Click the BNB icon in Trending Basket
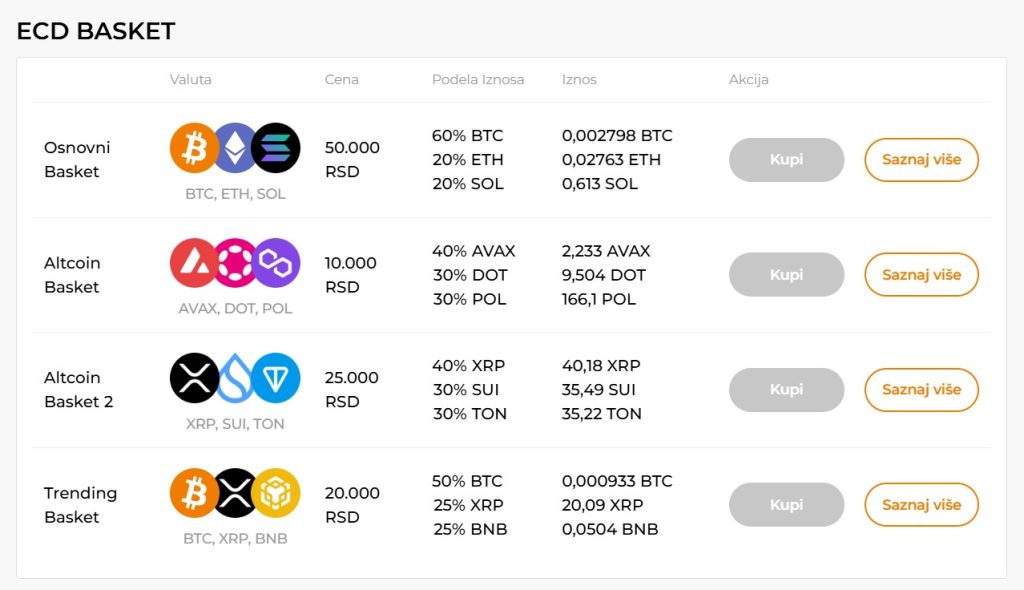This screenshot has height=590, width=1024. (x=276, y=493)
